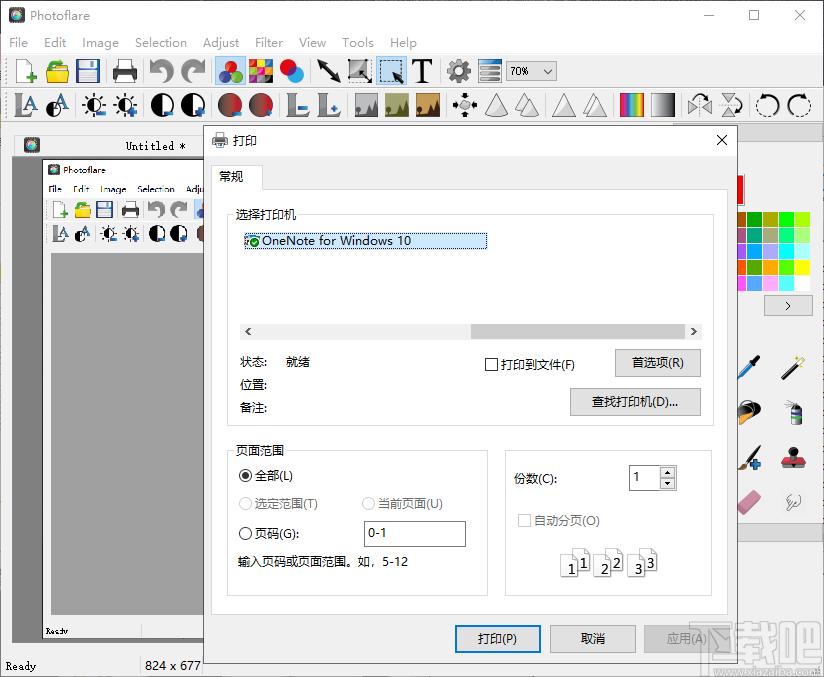824x677 pixels.
Task: Select the magic wand tool
Action: pyautogui.click(x=794, y=366)
